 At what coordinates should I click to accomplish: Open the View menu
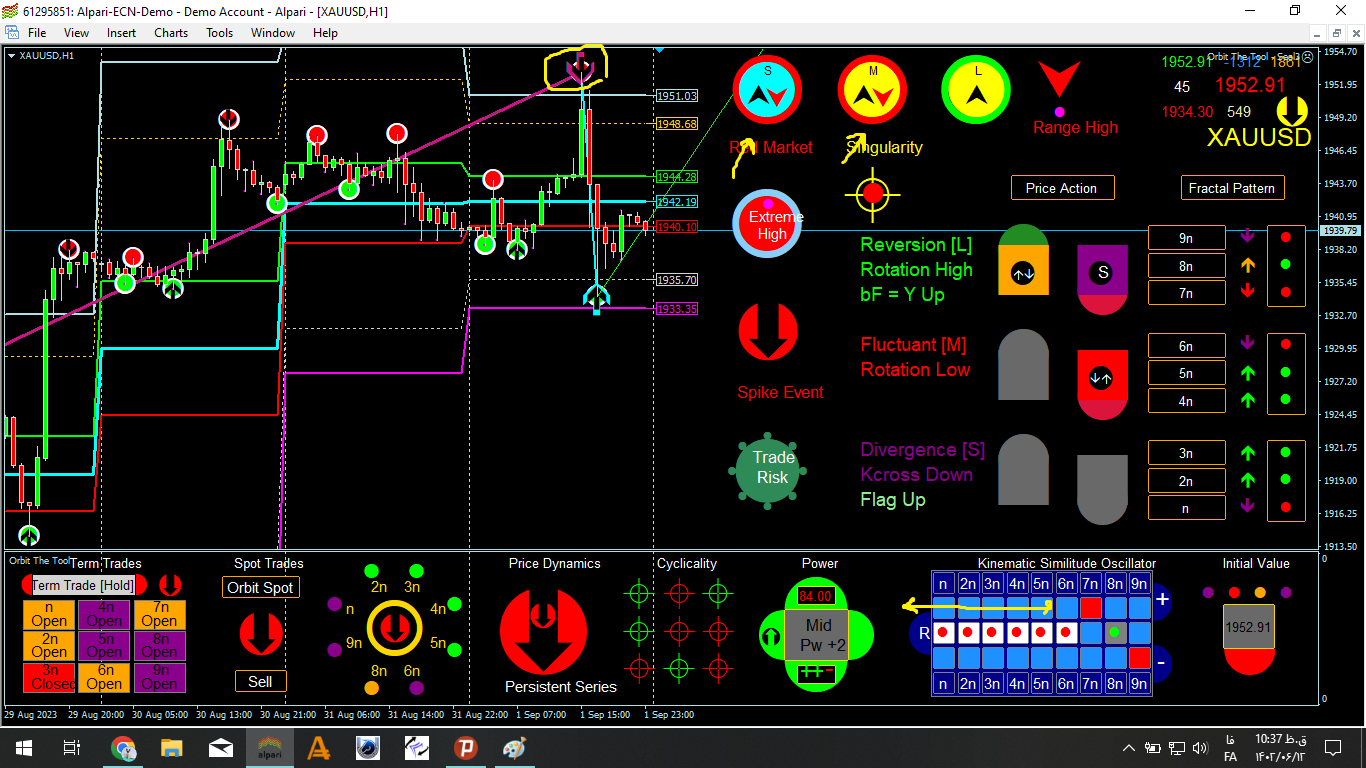(76, 33)
